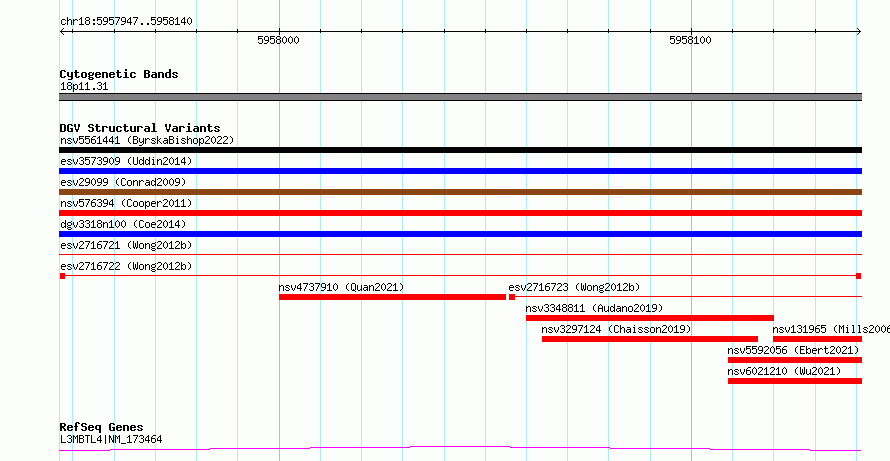Click the blue esv3573909 variant bar
The image size is (890, 461).
460,171
